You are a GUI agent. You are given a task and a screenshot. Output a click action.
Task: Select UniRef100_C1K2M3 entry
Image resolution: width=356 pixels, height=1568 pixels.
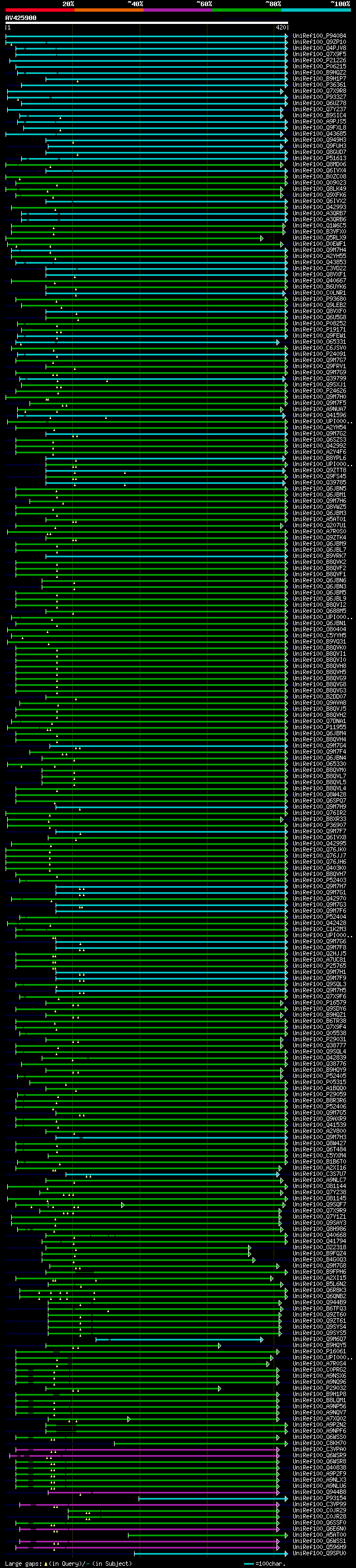point(319,929)
